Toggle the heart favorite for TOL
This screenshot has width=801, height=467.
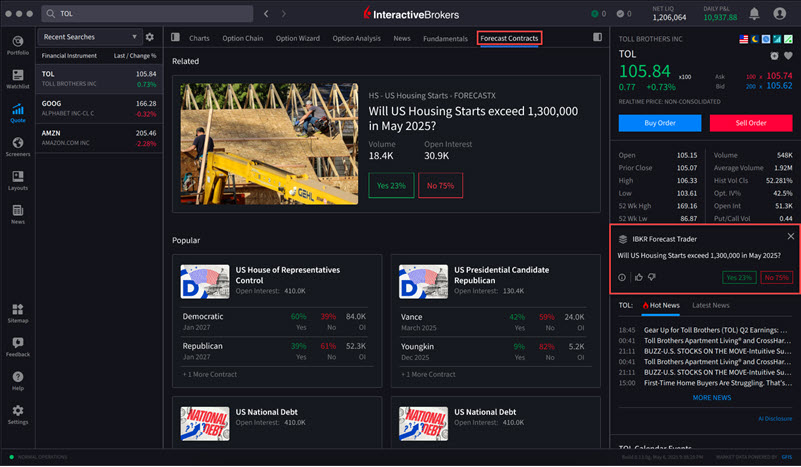click(789, 56)
